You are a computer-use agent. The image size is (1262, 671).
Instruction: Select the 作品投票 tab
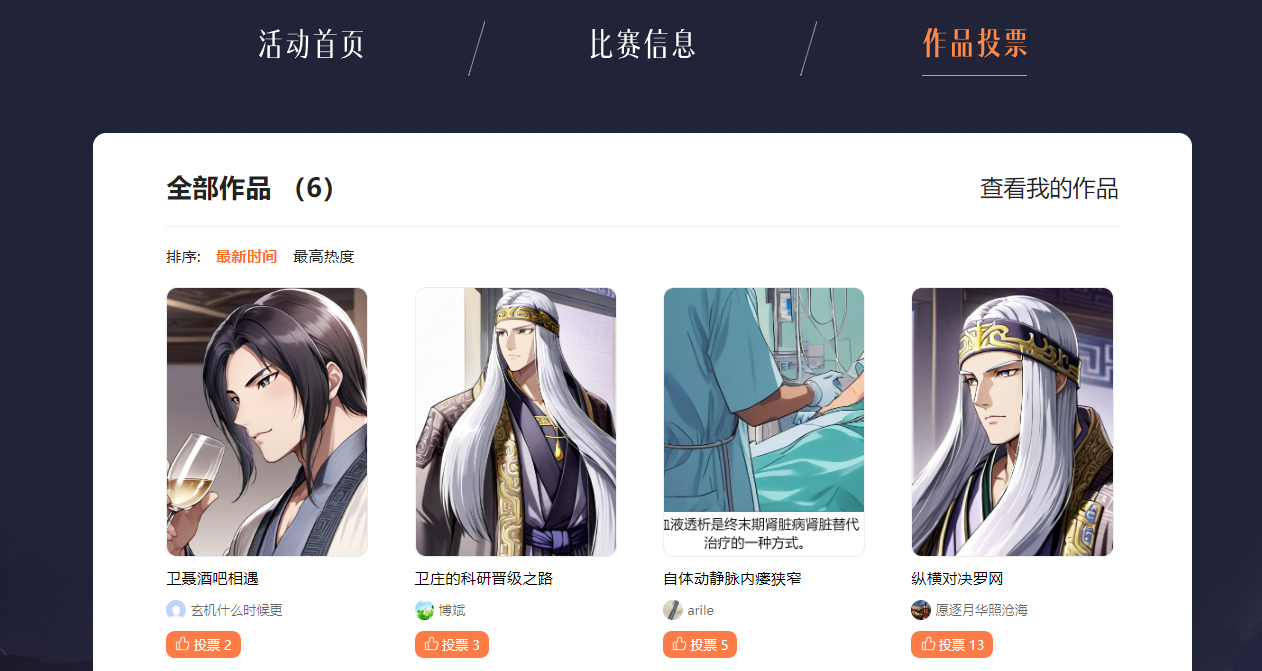975,45
